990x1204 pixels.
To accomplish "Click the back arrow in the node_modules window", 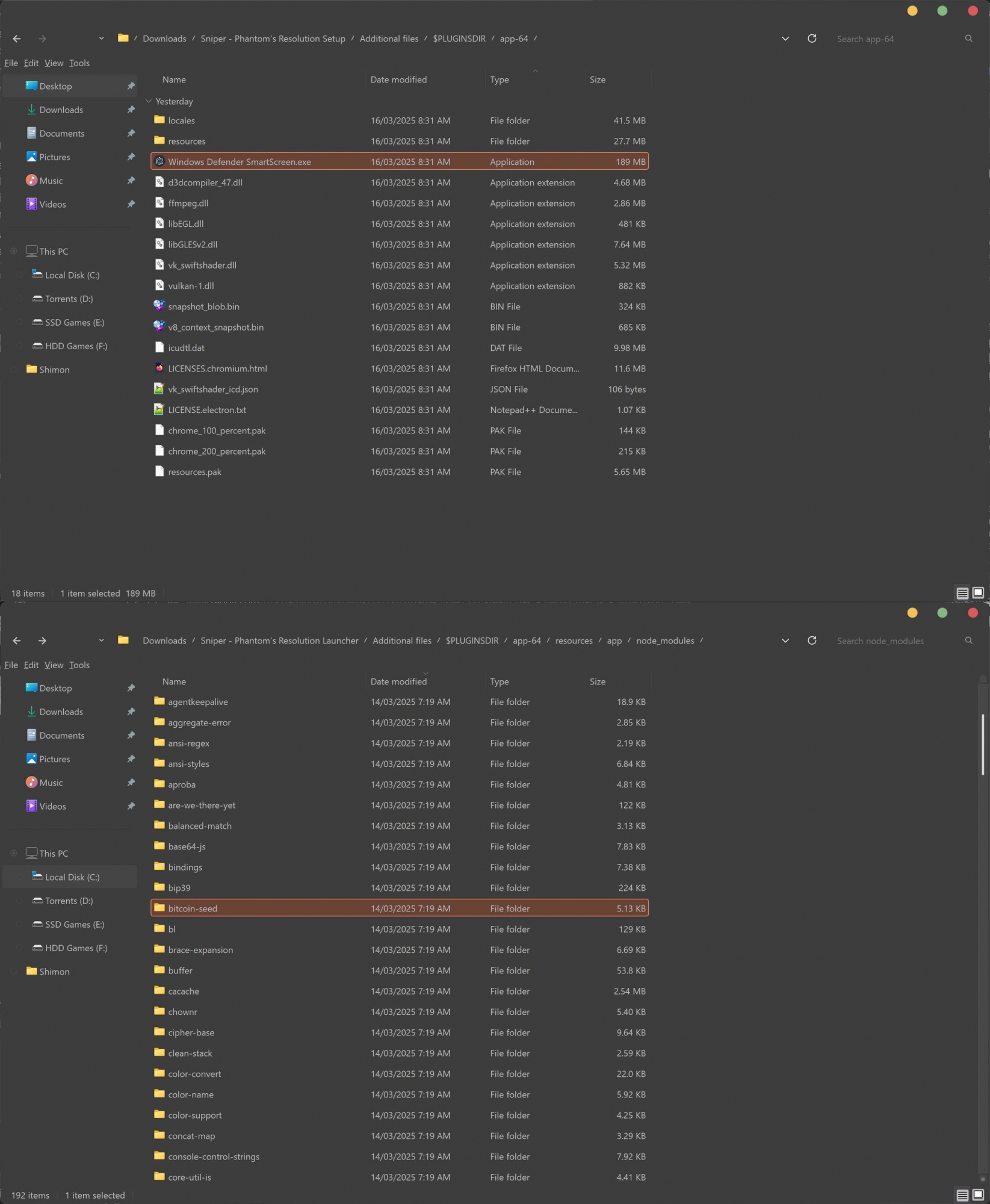I will pos(17,641).
